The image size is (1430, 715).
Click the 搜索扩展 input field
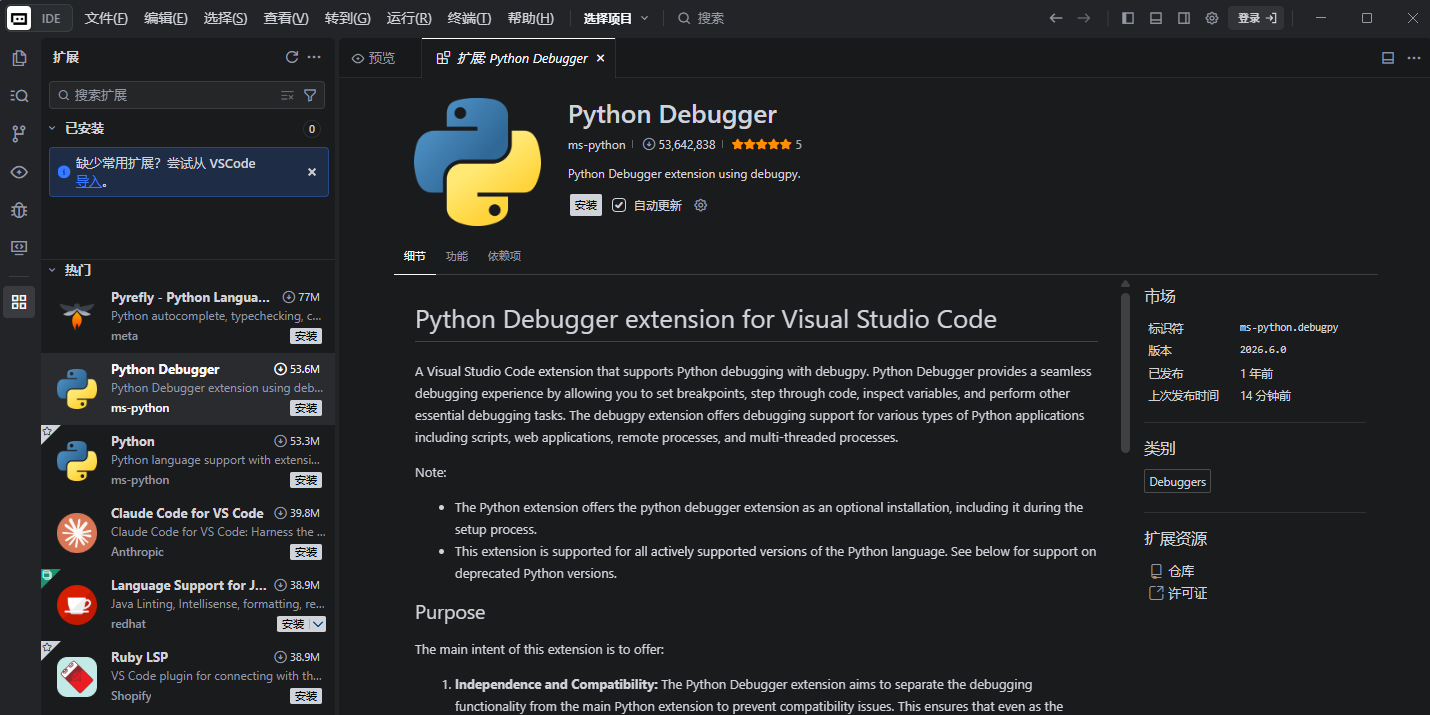point(187,95)
